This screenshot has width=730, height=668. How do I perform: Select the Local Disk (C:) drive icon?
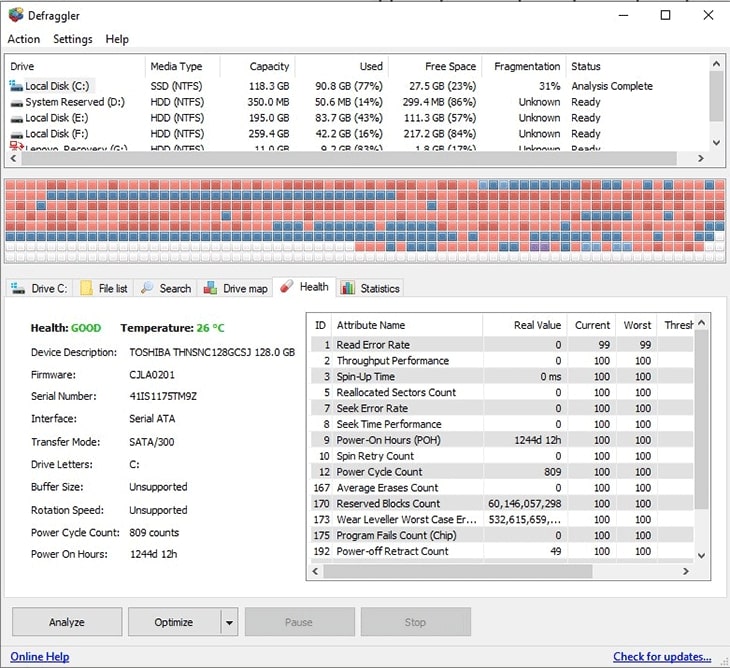point(16,86)
